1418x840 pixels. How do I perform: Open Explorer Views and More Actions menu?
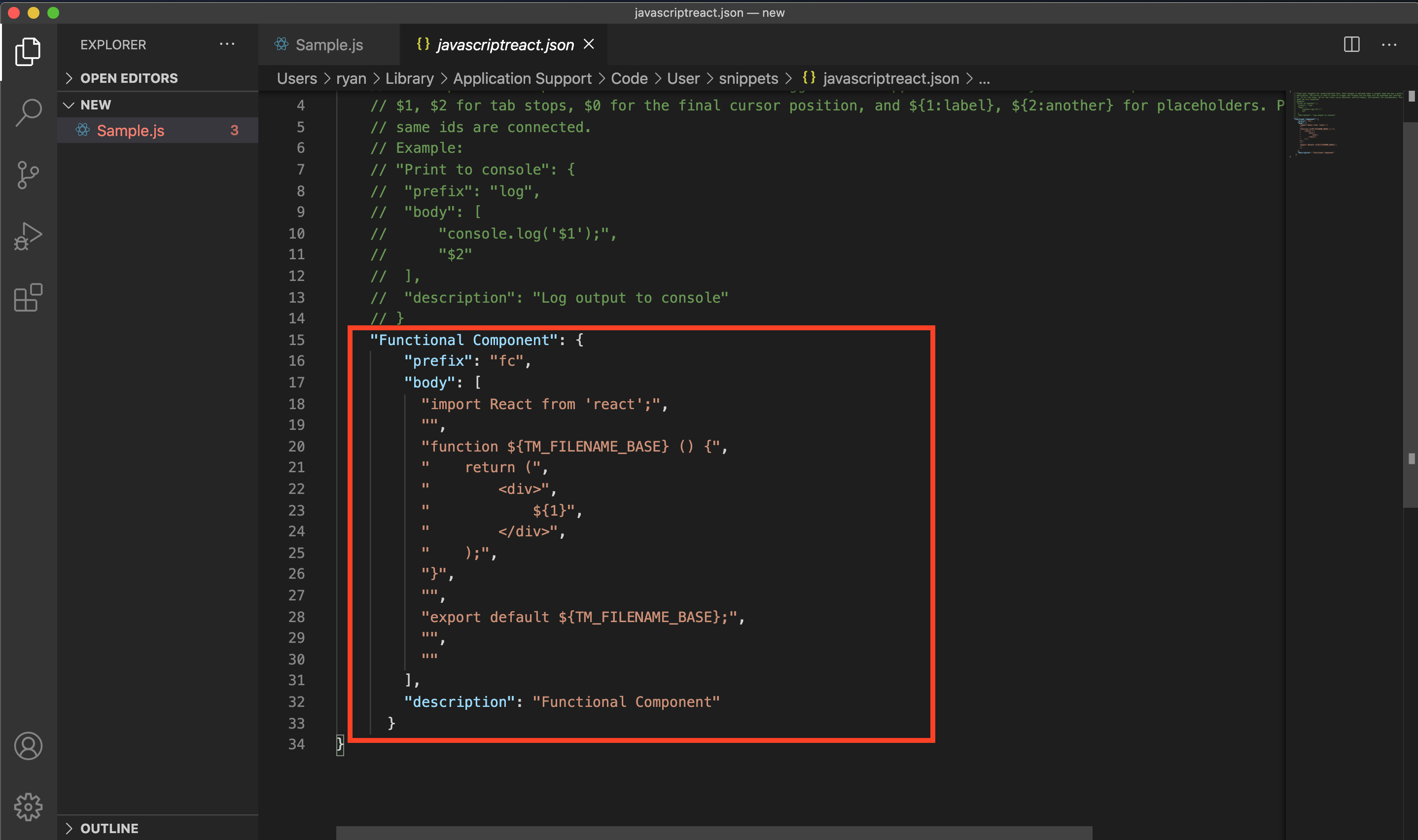(x=227, y=44)
